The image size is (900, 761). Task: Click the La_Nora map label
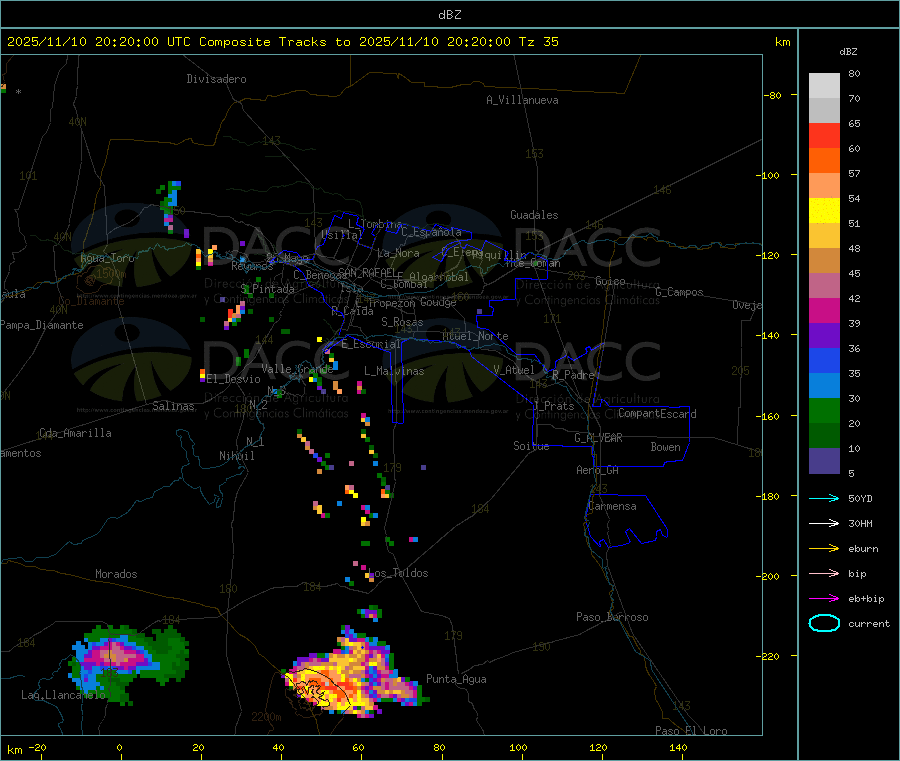(x=398, y=253)
